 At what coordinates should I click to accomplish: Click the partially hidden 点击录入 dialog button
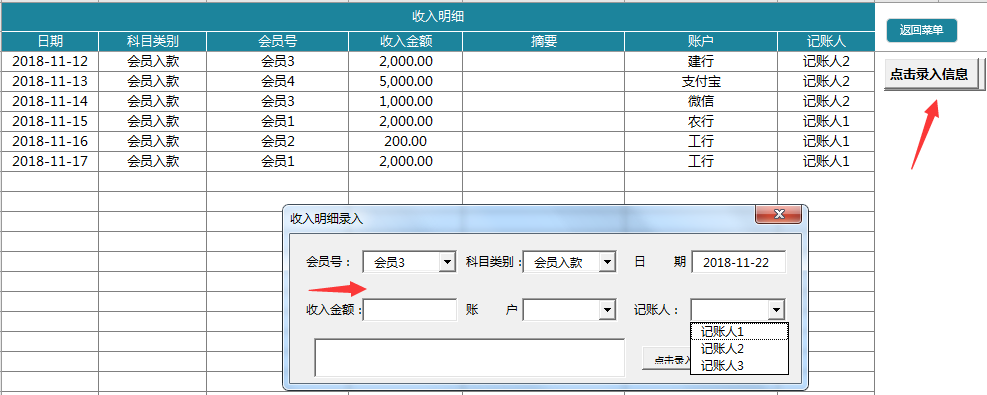(667, 359)
